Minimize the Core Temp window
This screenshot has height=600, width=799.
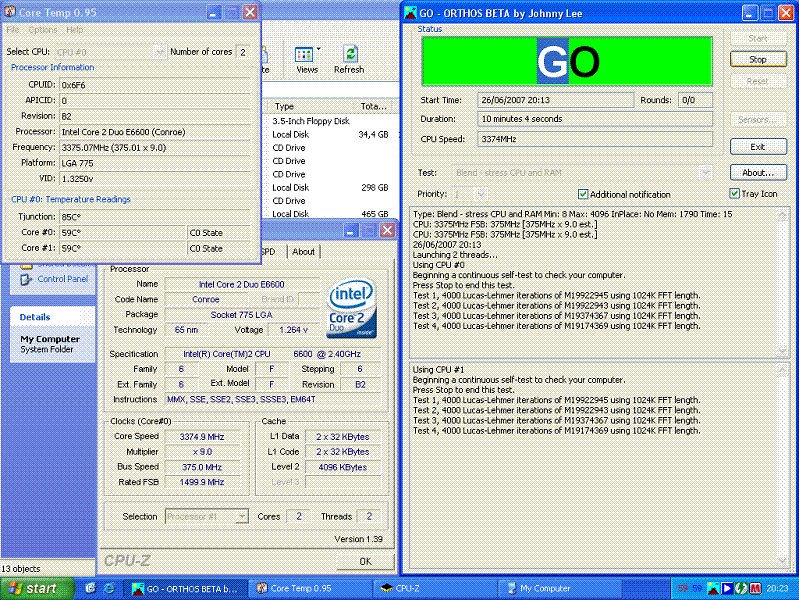(x=214, y=12)
